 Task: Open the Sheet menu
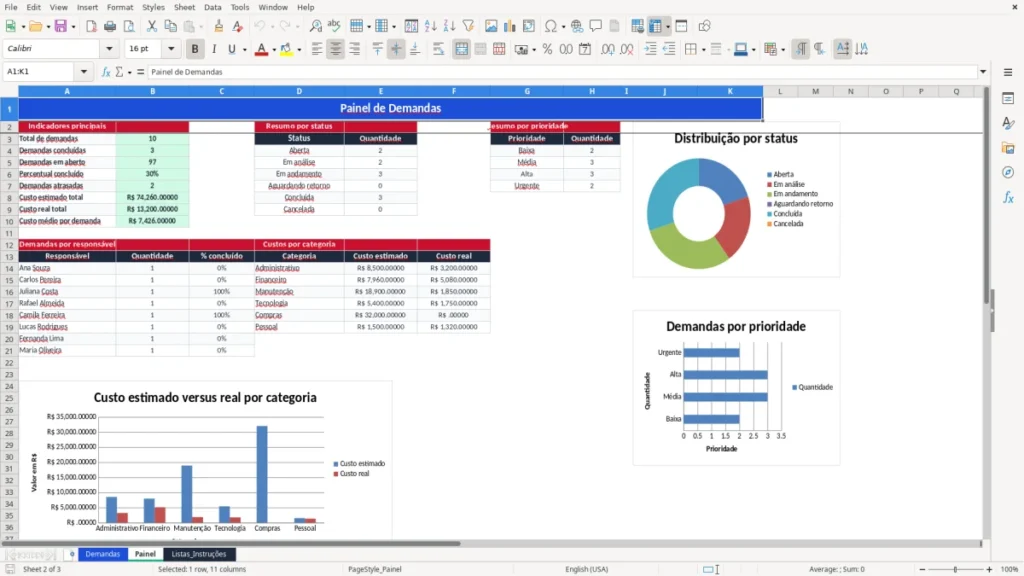[184, 7]
